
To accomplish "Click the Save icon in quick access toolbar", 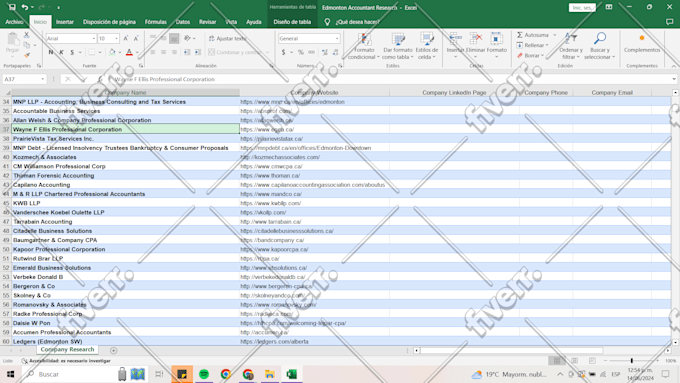I will (x=12, y=7).
